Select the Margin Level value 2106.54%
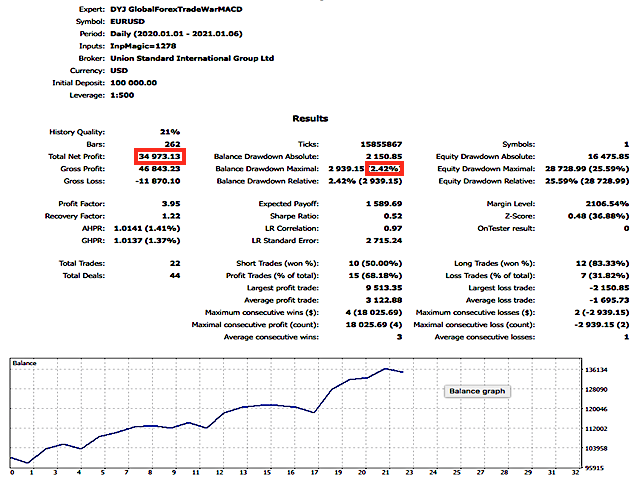This screenshot has width=640, height=480. coord(607,204)
